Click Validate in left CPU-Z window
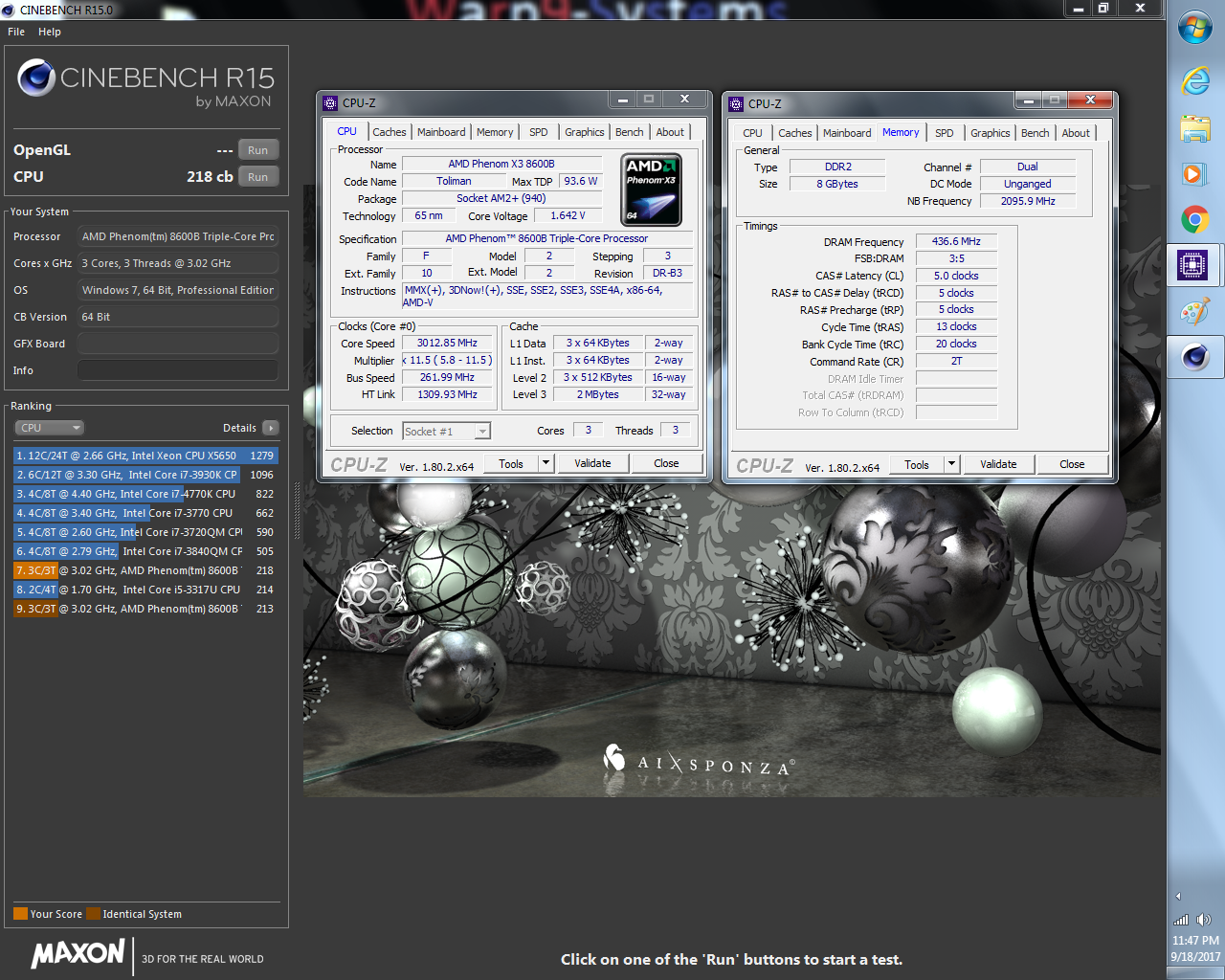The height and width of the screenshot is (980, 1225). click(592, 463)
